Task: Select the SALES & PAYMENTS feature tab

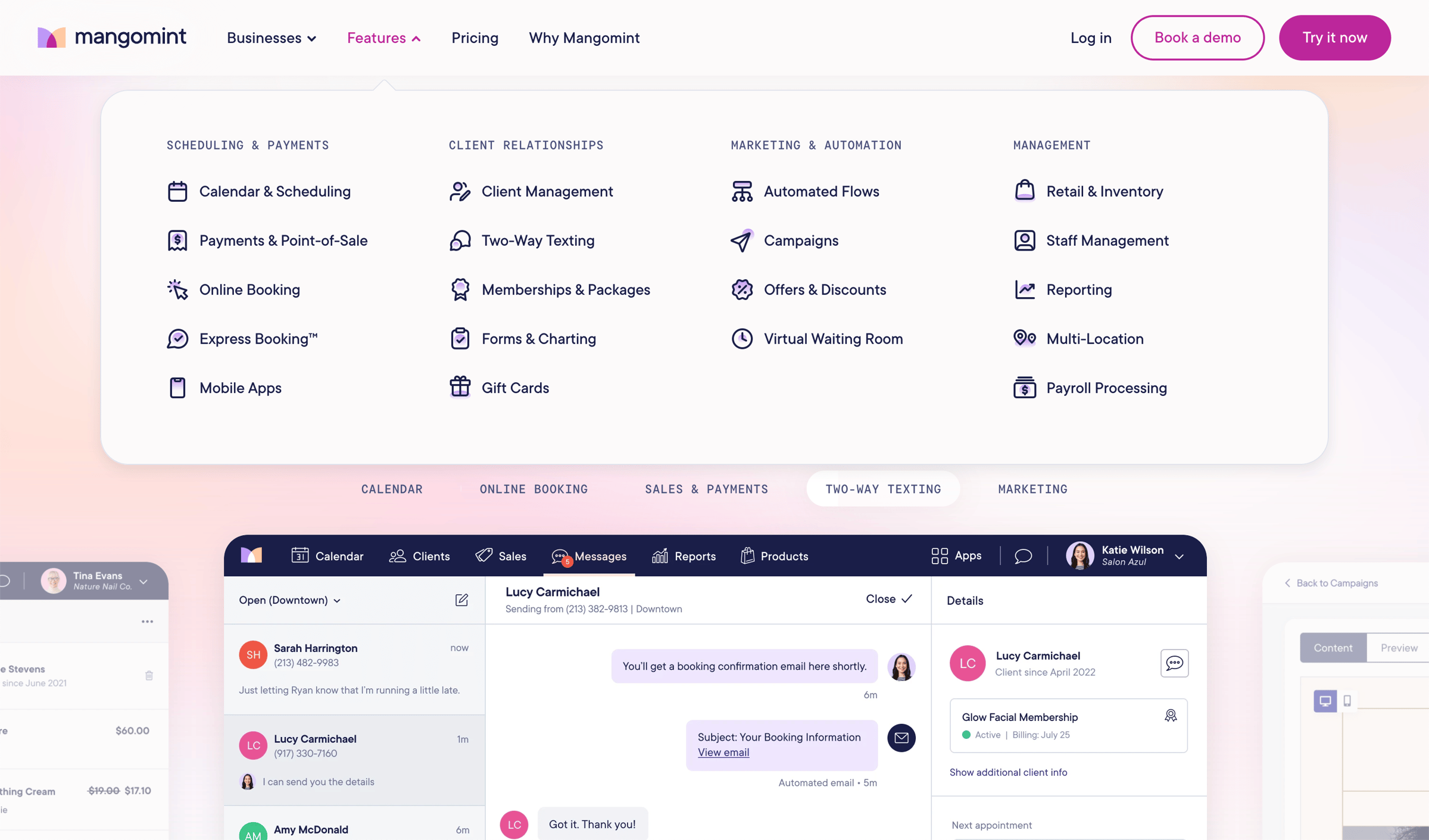Action: [706, 489]
